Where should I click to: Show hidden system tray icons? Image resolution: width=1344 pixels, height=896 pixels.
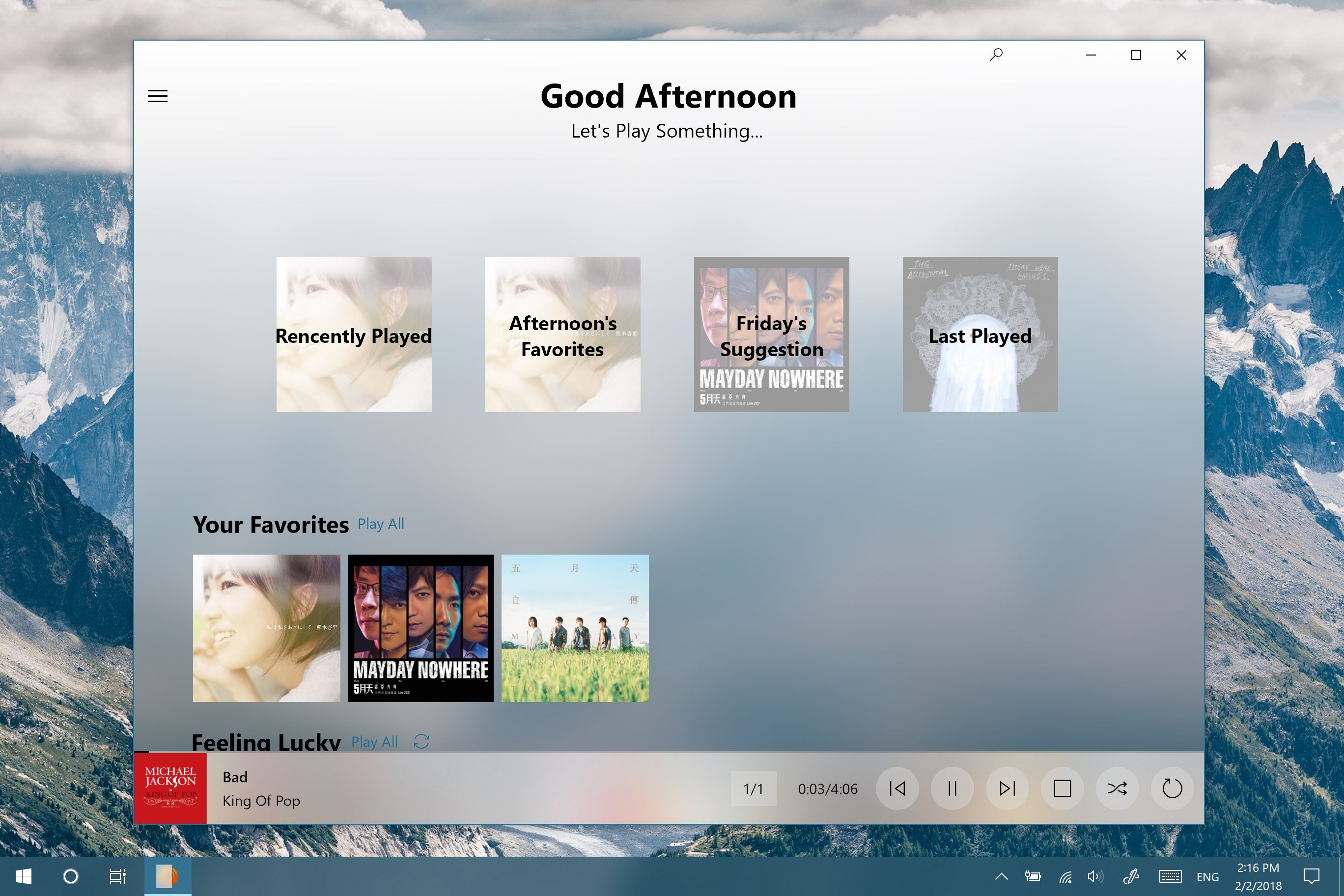(x=1001, y=876)
